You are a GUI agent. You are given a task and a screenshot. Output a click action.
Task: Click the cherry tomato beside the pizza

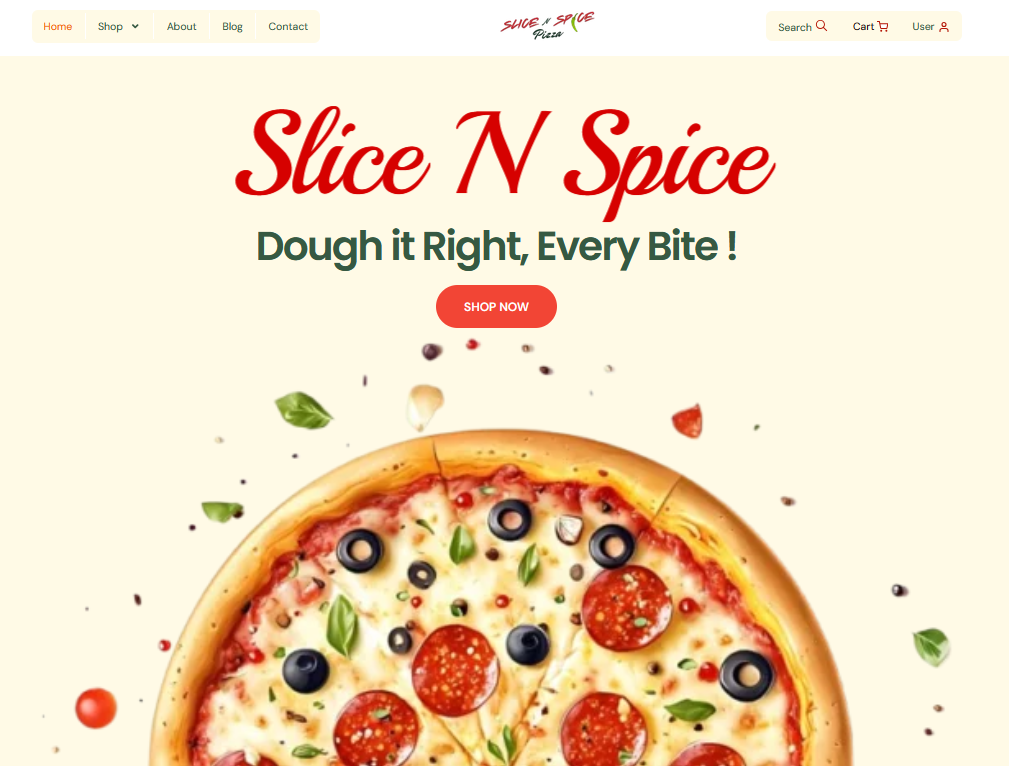[x=96, y=708]
